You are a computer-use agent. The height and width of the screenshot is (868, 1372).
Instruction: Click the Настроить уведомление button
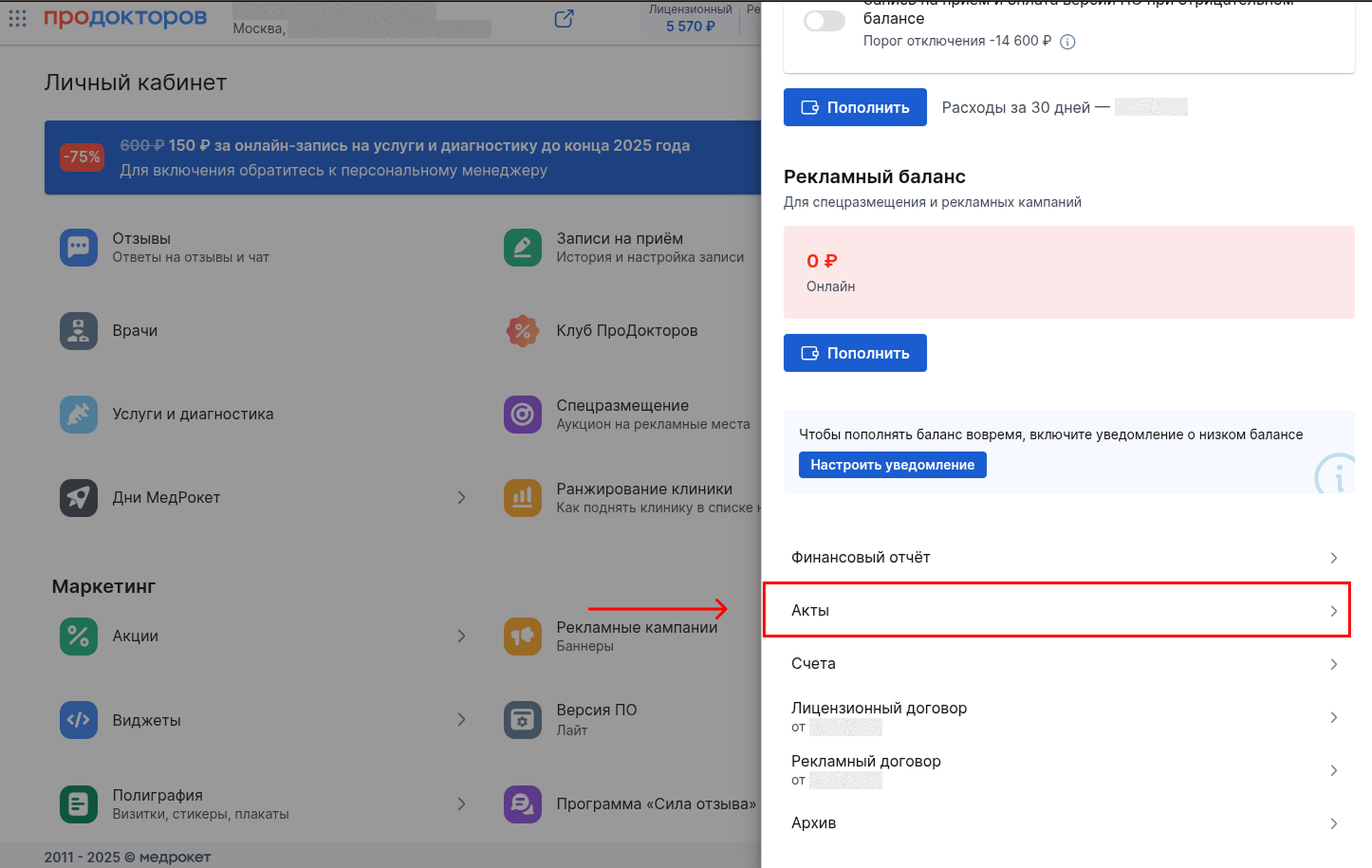[x=893, y=465]
